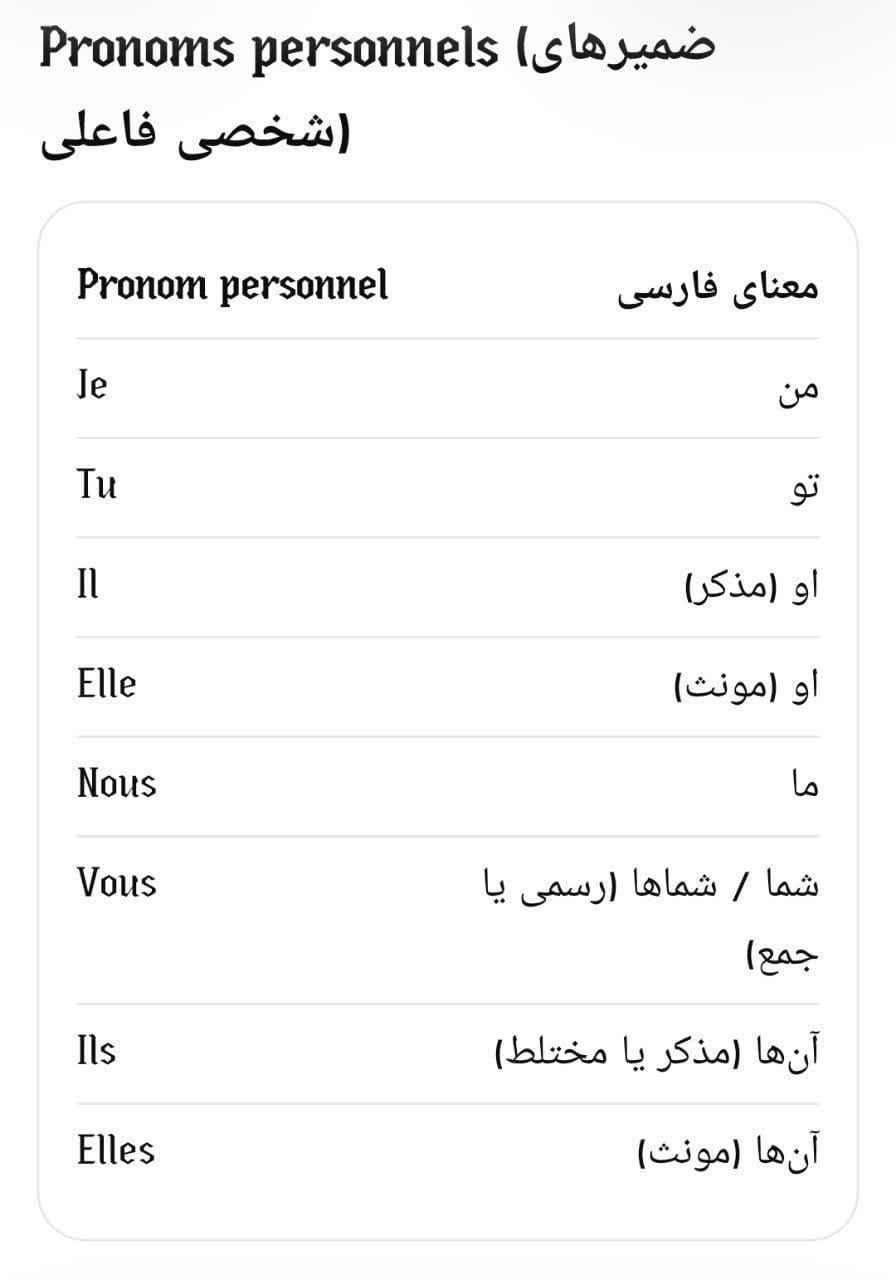Select the 'Nous' pronoun cell
Image resolution: width=896 pixels, height=1280 pixels.
117,784
